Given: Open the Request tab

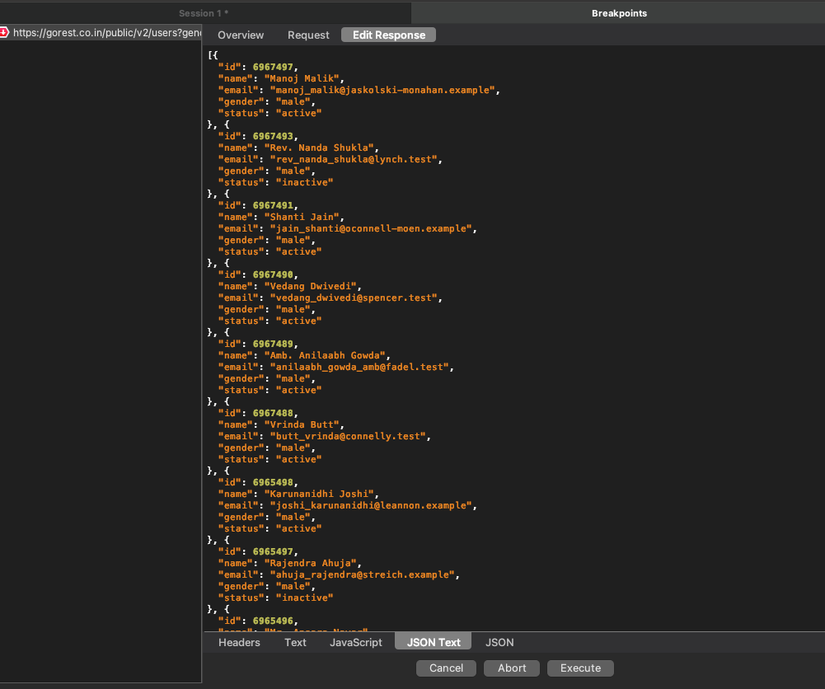Looking at the screenshot, I should coord(308,34).
